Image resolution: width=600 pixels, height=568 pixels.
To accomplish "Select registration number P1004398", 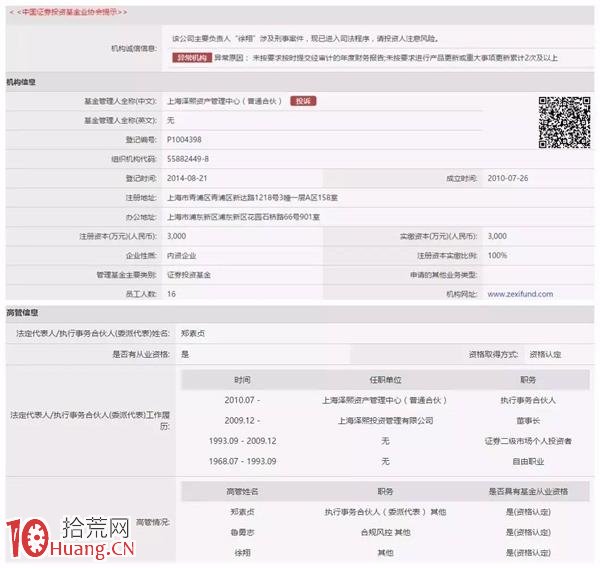I will 184,140.
